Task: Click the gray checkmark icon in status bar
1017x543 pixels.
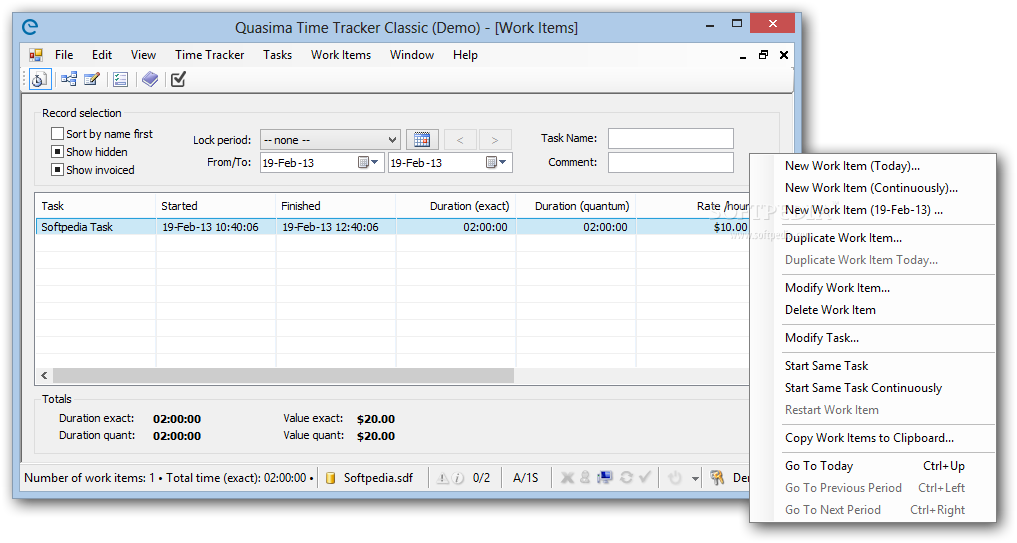Action: [x=645, y=477]
